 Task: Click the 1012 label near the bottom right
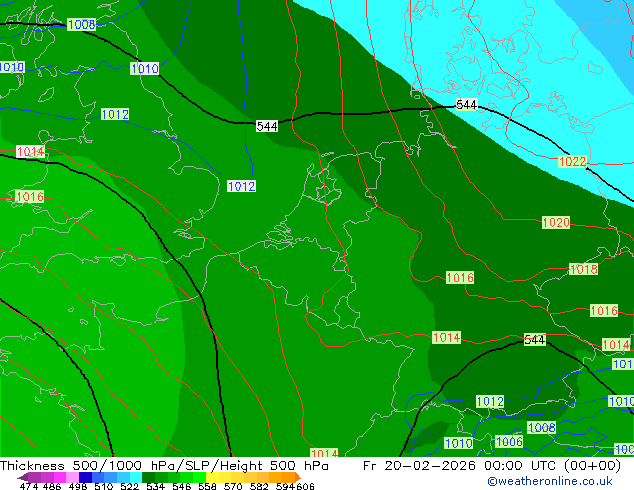(490, 401)
